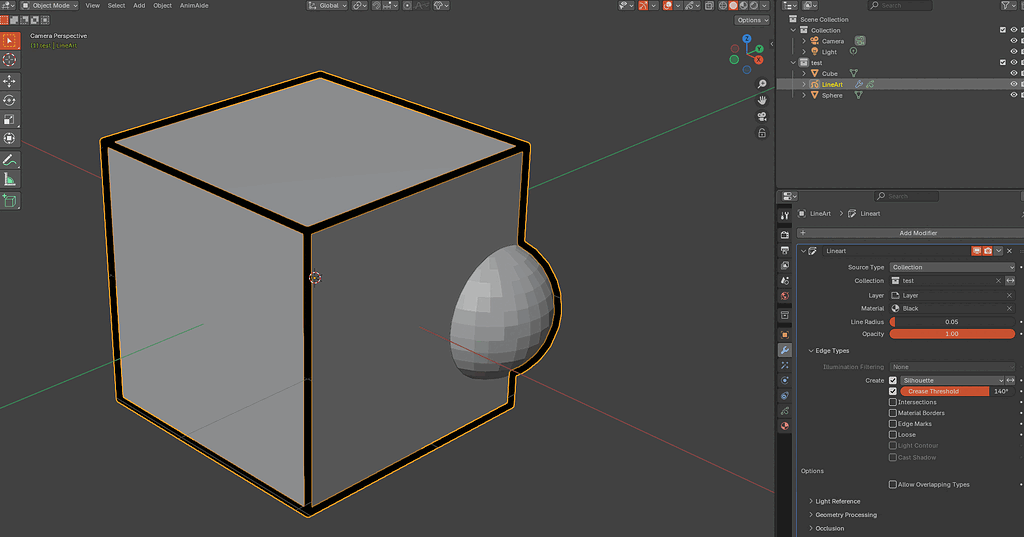Open the Silhouette type dropdown
1024x537 pixels.
(952, 380)
